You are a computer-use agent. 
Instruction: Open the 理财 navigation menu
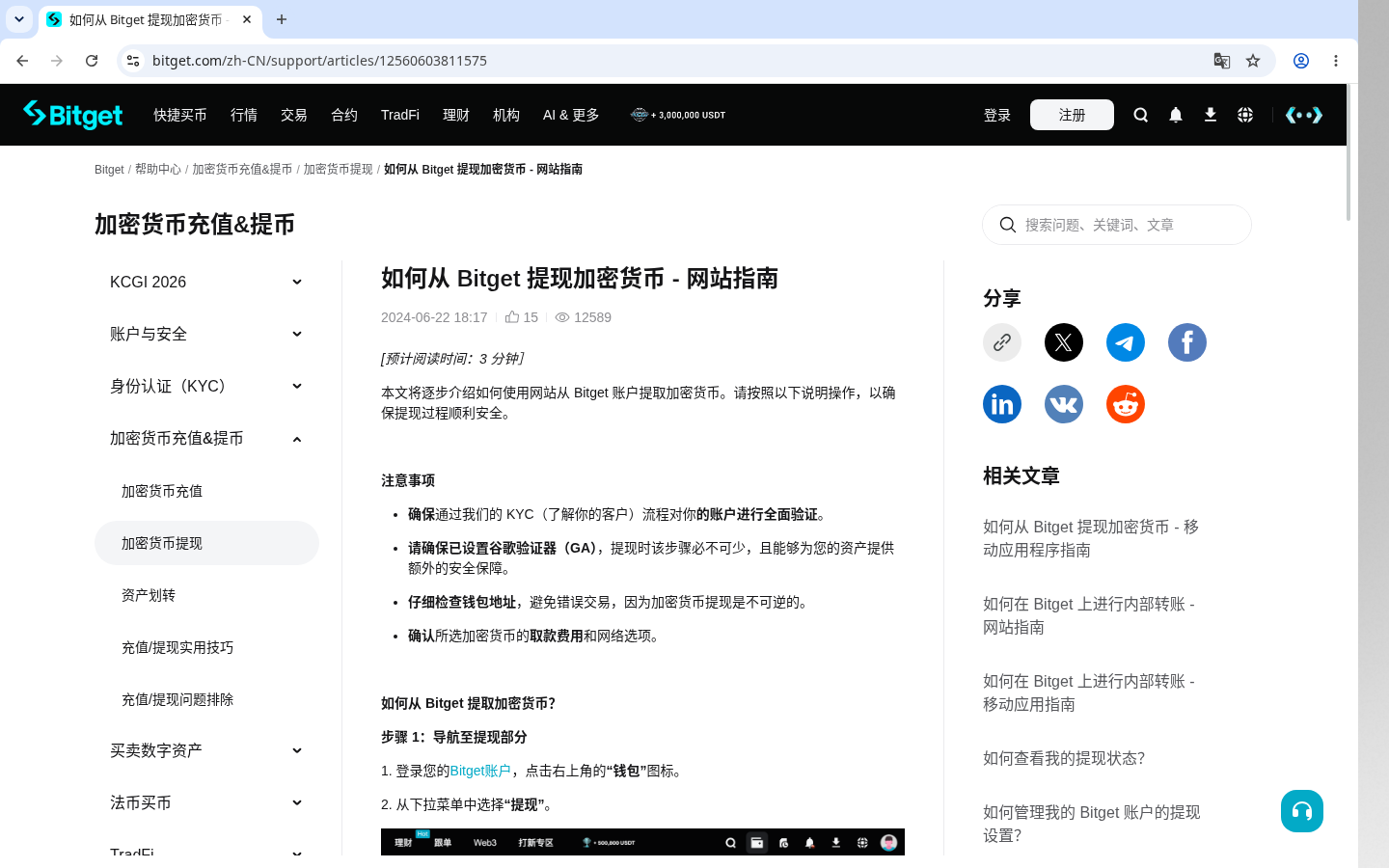click(456, 115)
